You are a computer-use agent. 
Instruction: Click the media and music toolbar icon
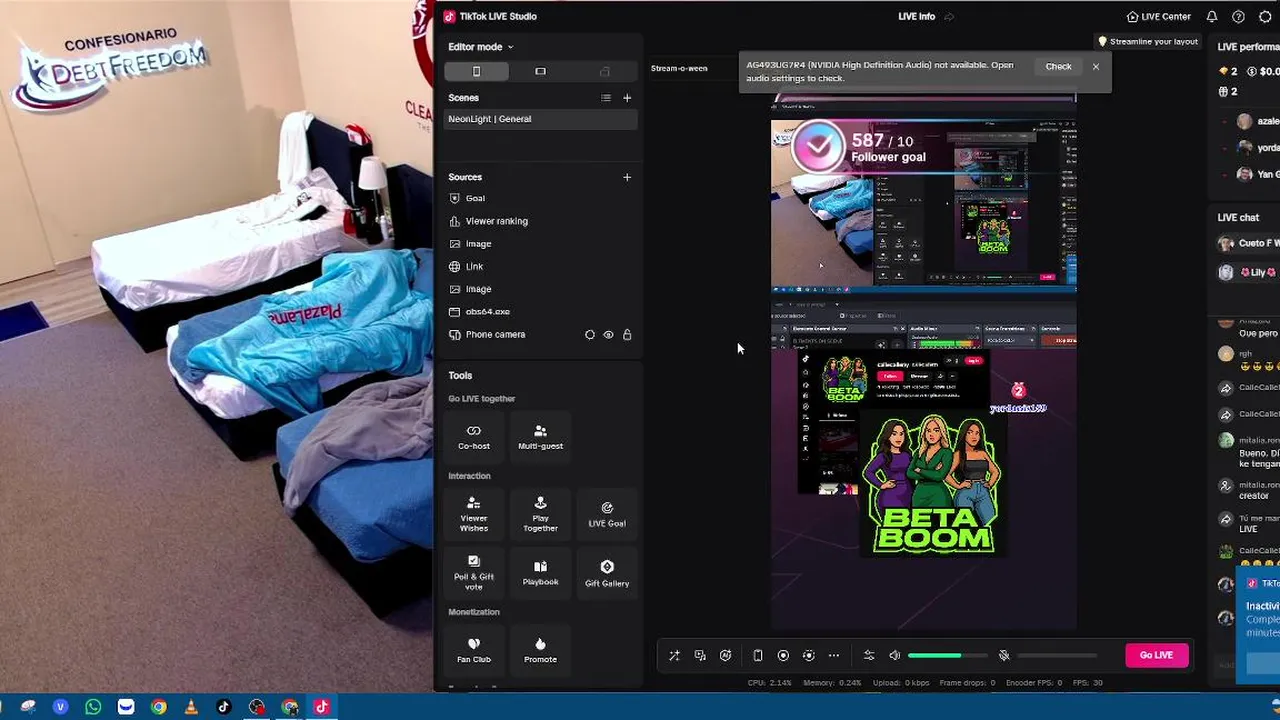point(700,656)
